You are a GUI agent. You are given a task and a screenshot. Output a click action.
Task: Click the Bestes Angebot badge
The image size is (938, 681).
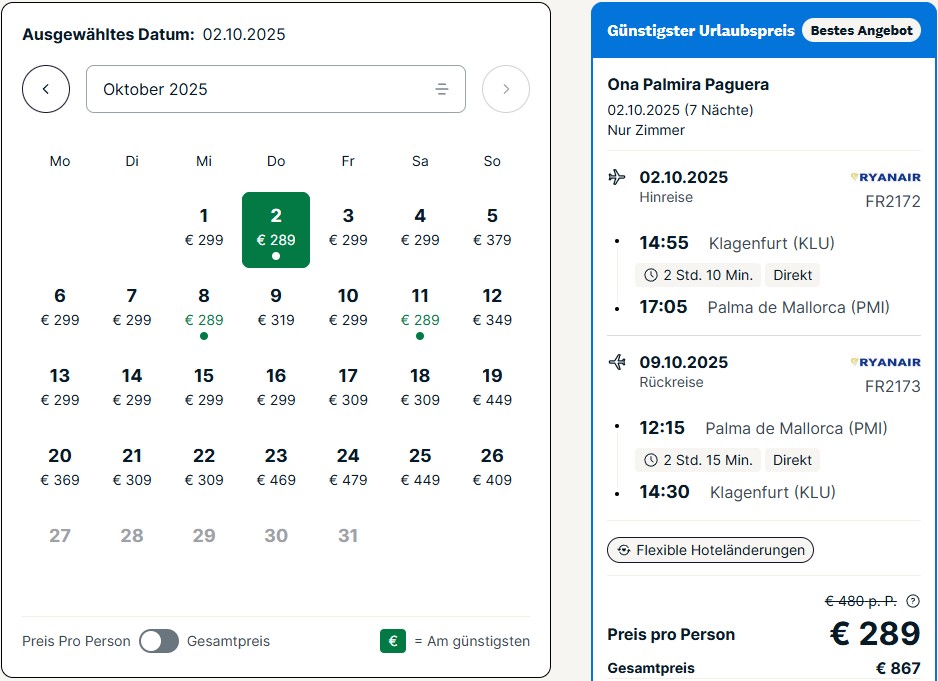(861, 31)
